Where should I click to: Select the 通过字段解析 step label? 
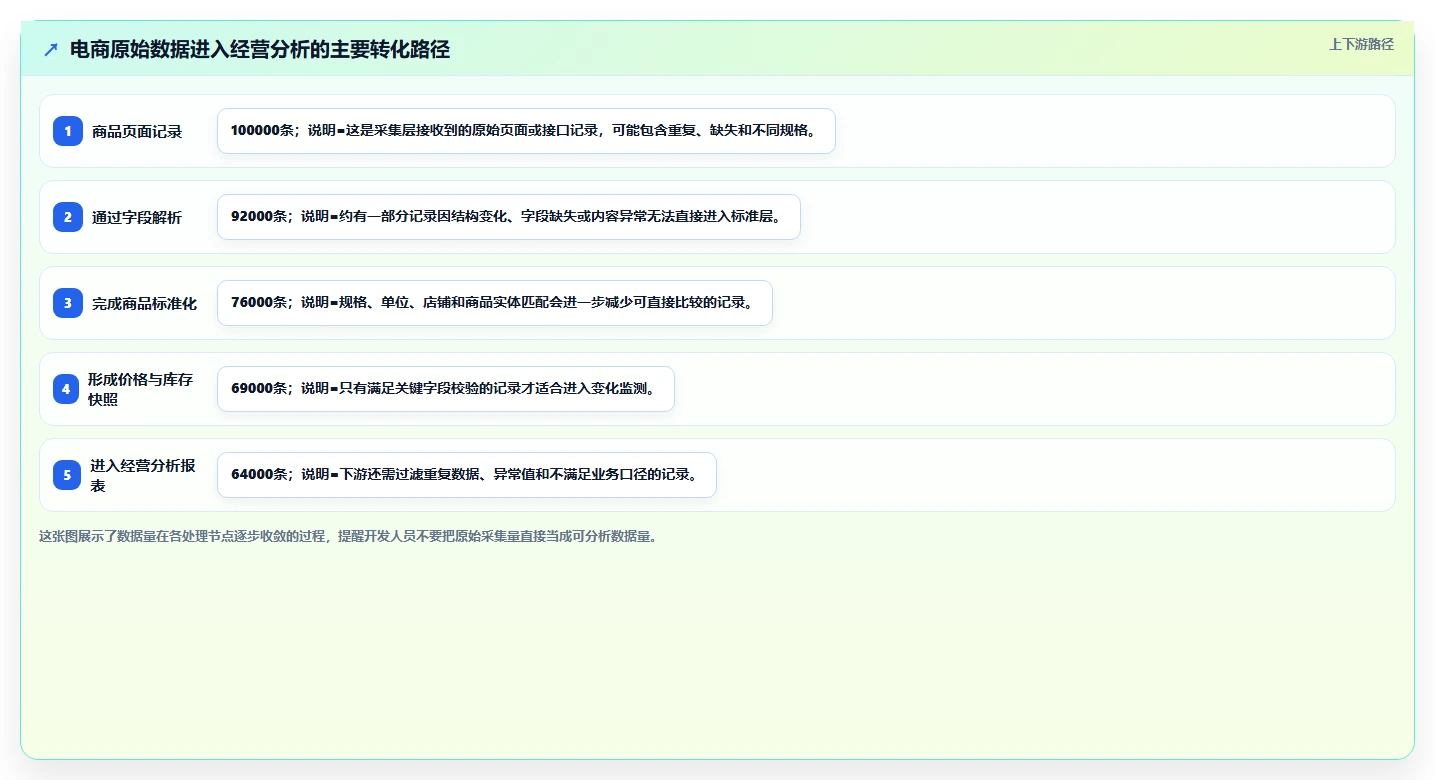(x=137, y=217)
